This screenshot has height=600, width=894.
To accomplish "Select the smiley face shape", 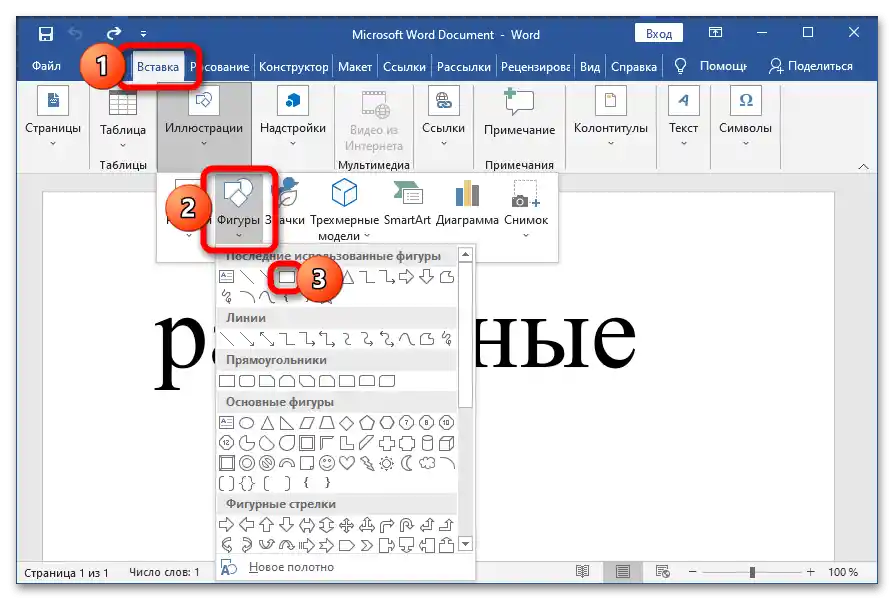I will pos(327,463).
